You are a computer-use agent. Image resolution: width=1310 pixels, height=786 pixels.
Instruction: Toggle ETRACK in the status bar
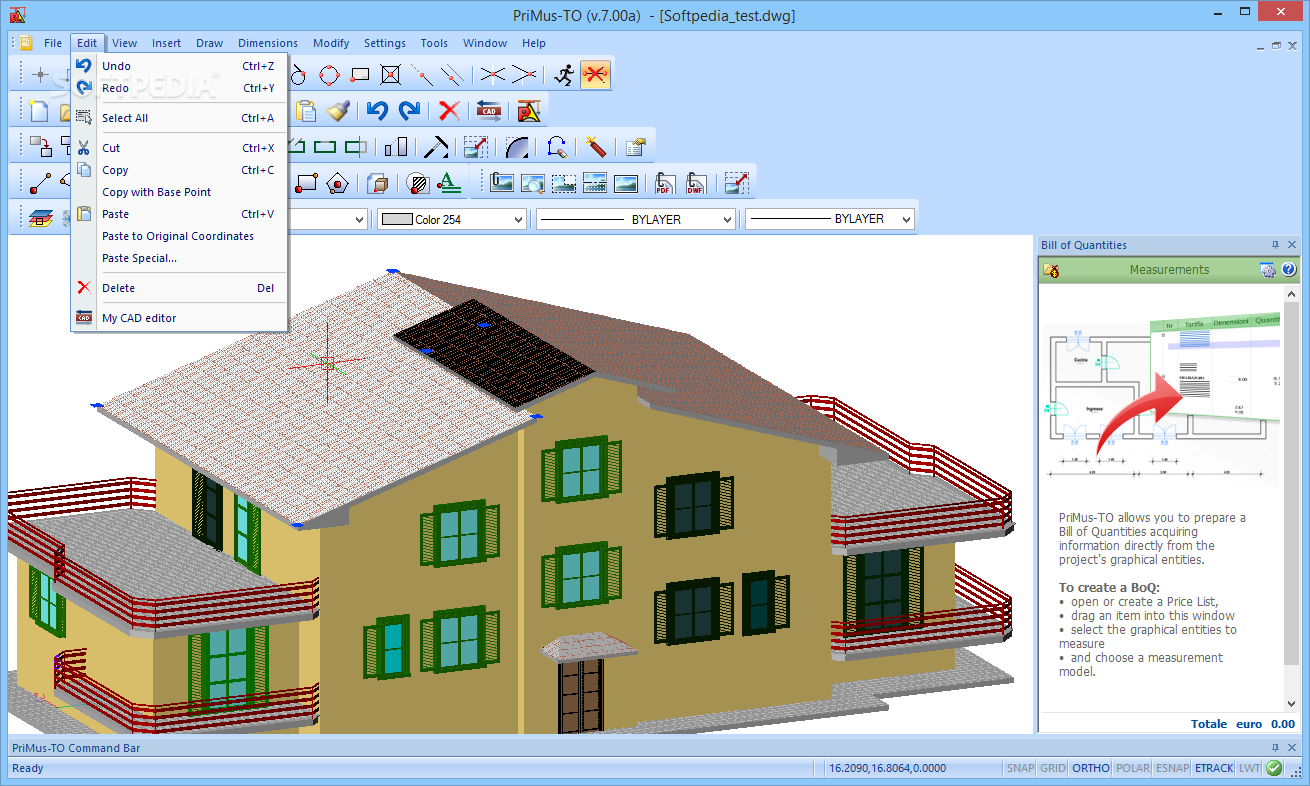[x=1214, y=768]
